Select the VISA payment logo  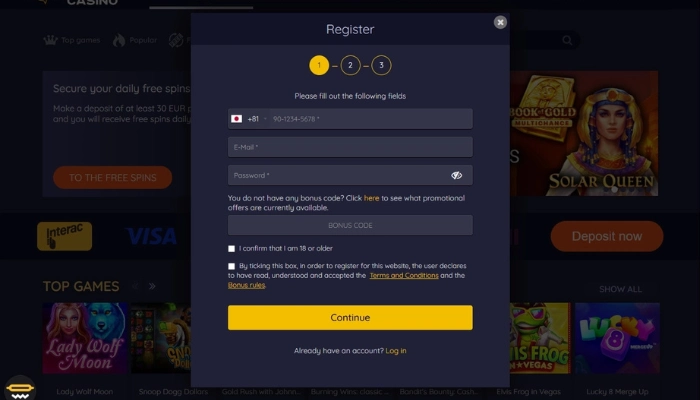click(x=151, y=236)
